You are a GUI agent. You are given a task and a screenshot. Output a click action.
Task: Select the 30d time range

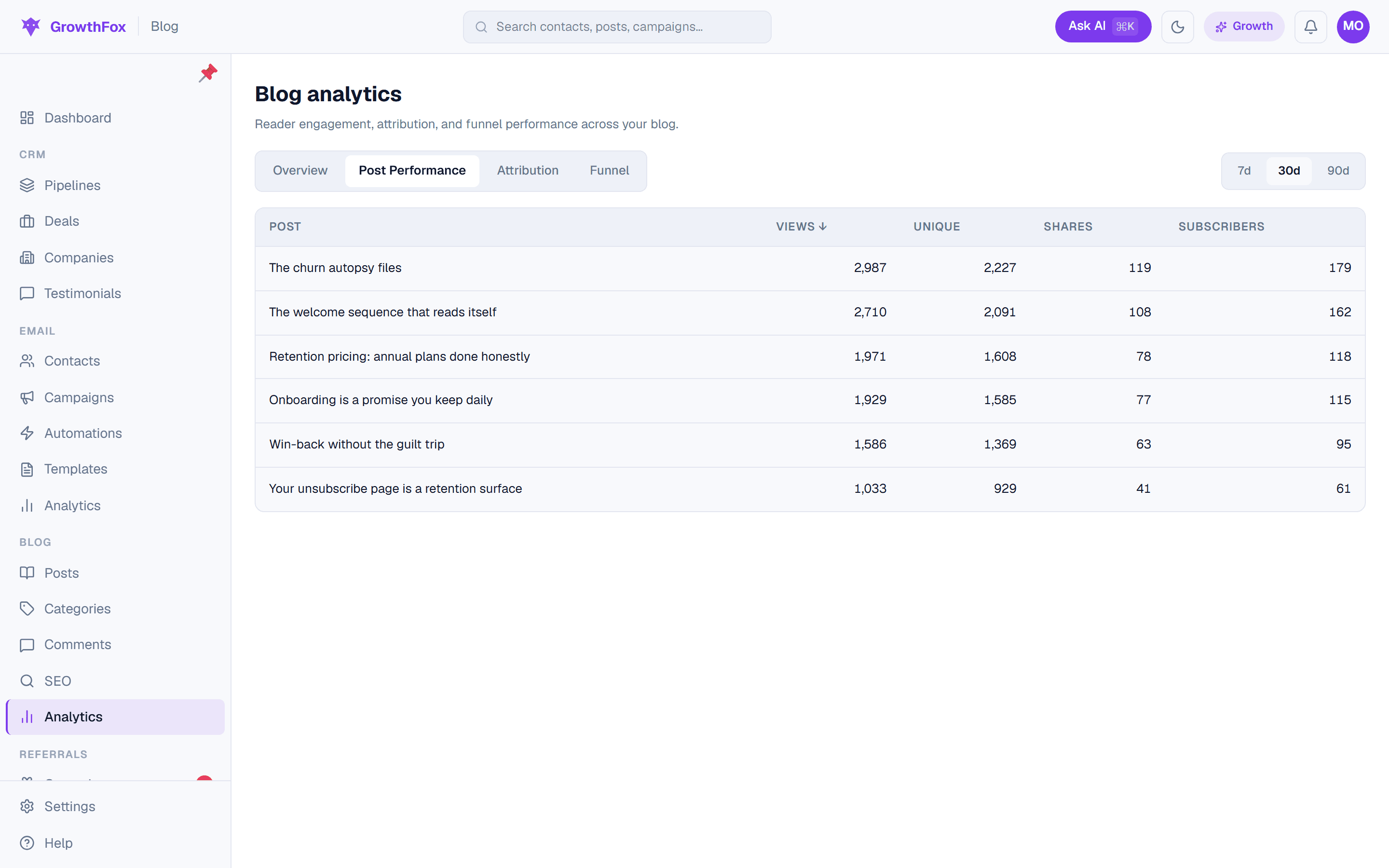[x=1289, y=171]
